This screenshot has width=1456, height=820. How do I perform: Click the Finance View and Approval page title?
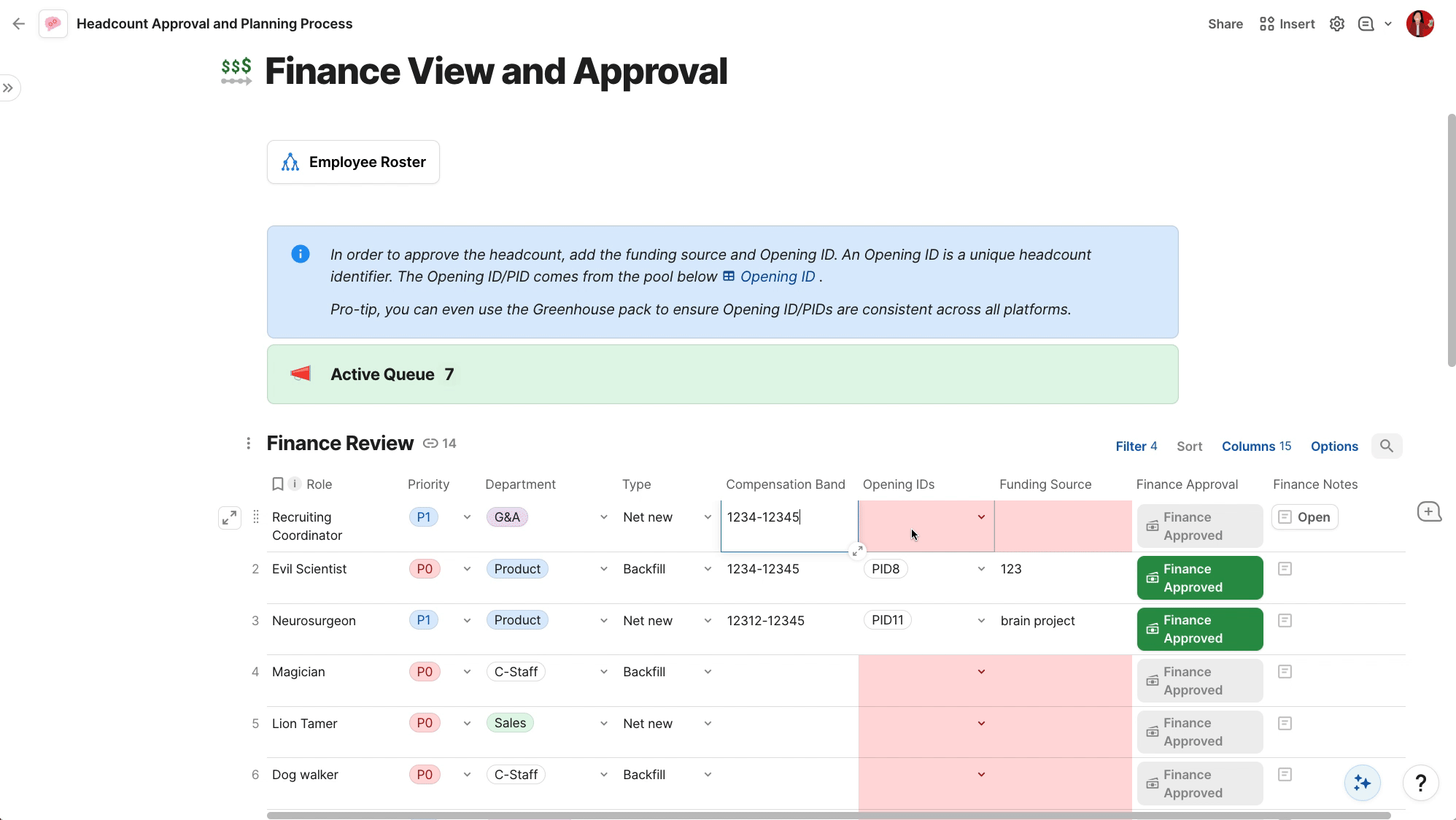(x=496, y=70)
